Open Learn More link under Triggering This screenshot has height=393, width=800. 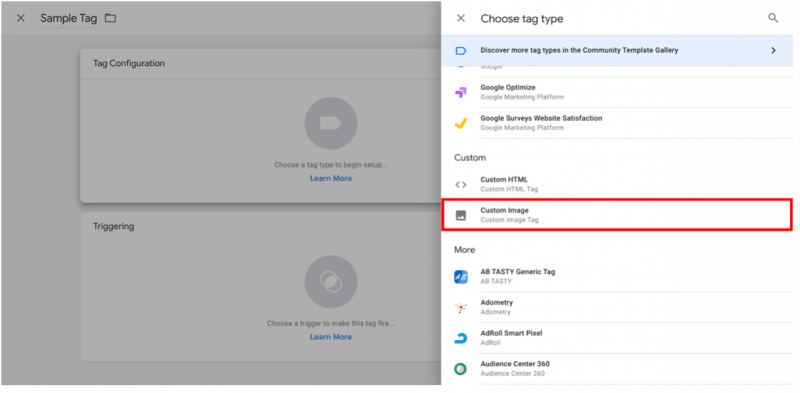coord(331,337)
